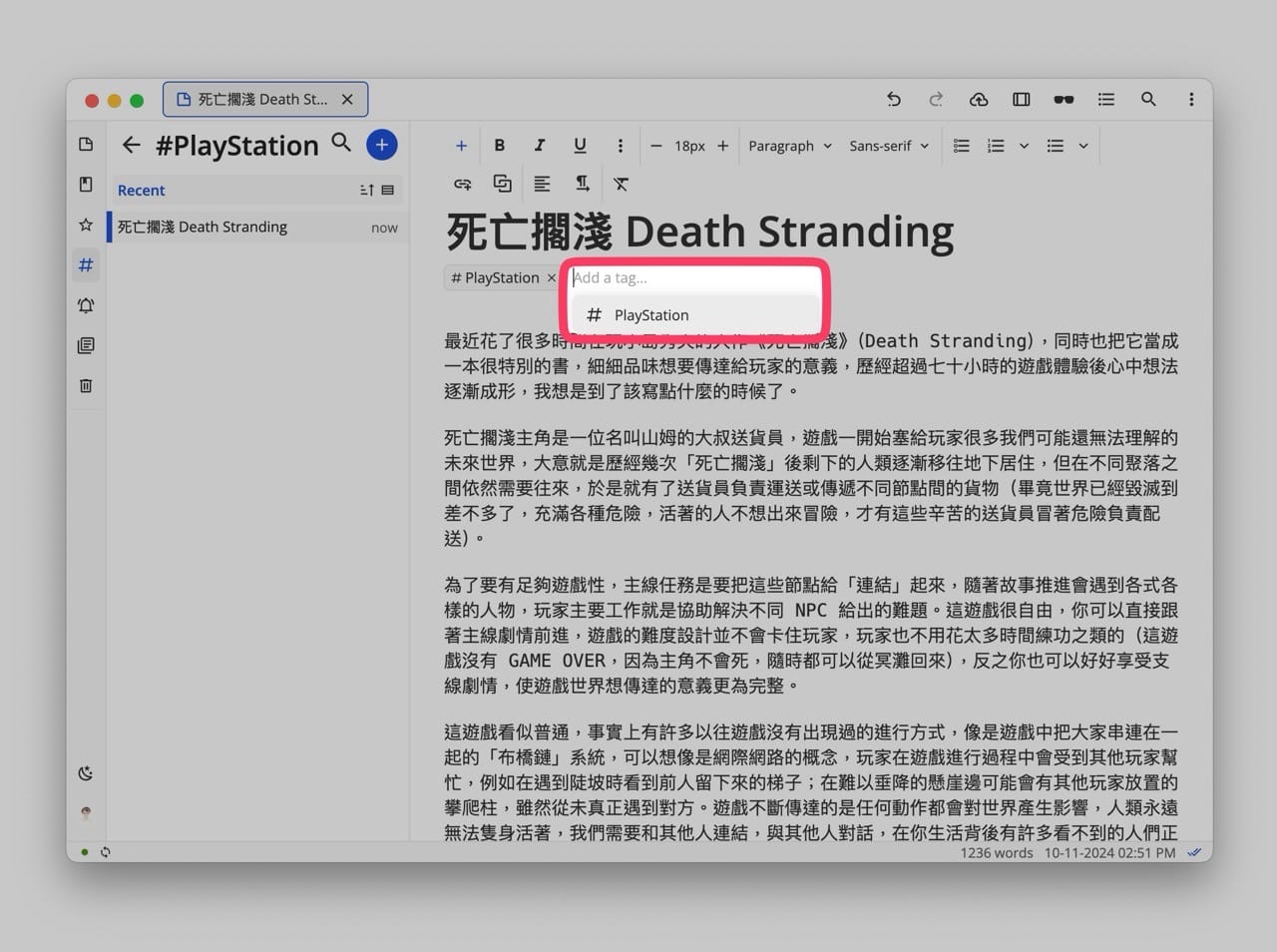
Task: Create a new note with the blue plus button
Action: [x=381, y=145]
